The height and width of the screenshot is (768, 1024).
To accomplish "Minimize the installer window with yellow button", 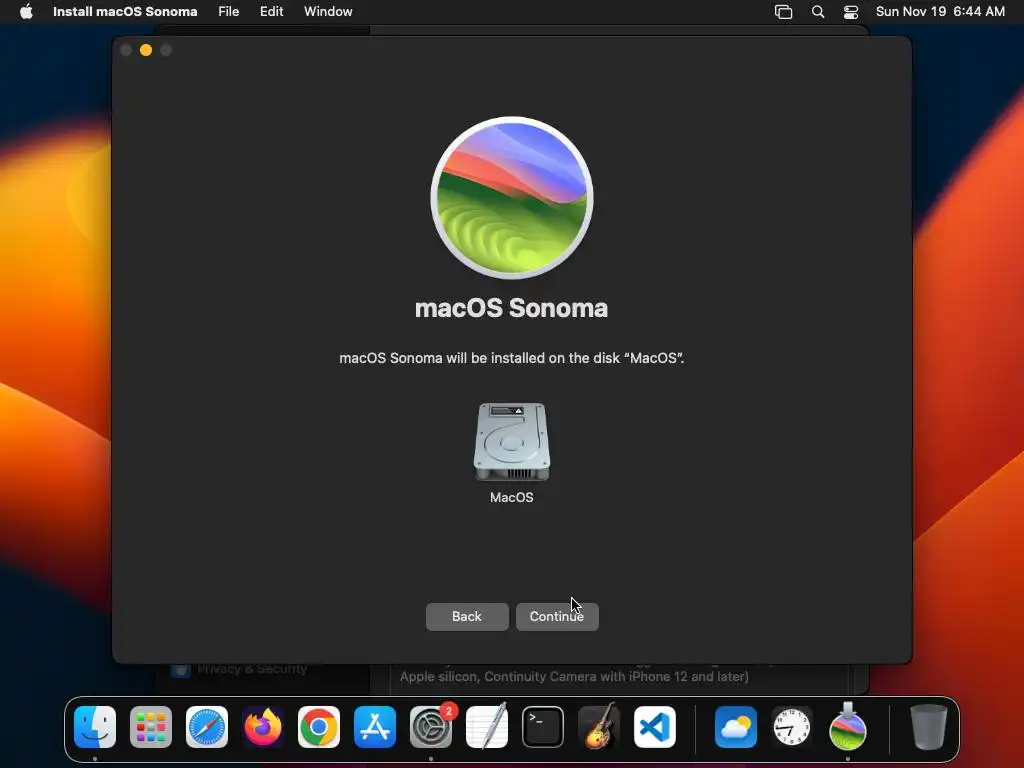I will point(146,50).
